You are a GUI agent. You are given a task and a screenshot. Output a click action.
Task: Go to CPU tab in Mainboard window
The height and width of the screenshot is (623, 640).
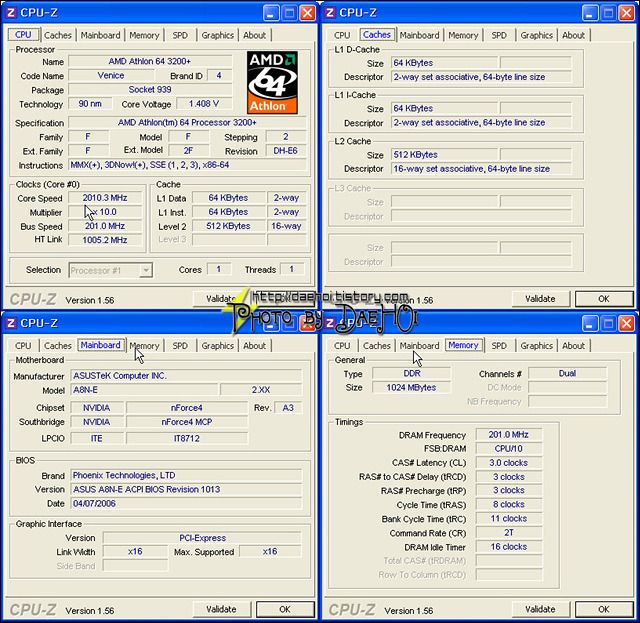click(x=23, y=346)
